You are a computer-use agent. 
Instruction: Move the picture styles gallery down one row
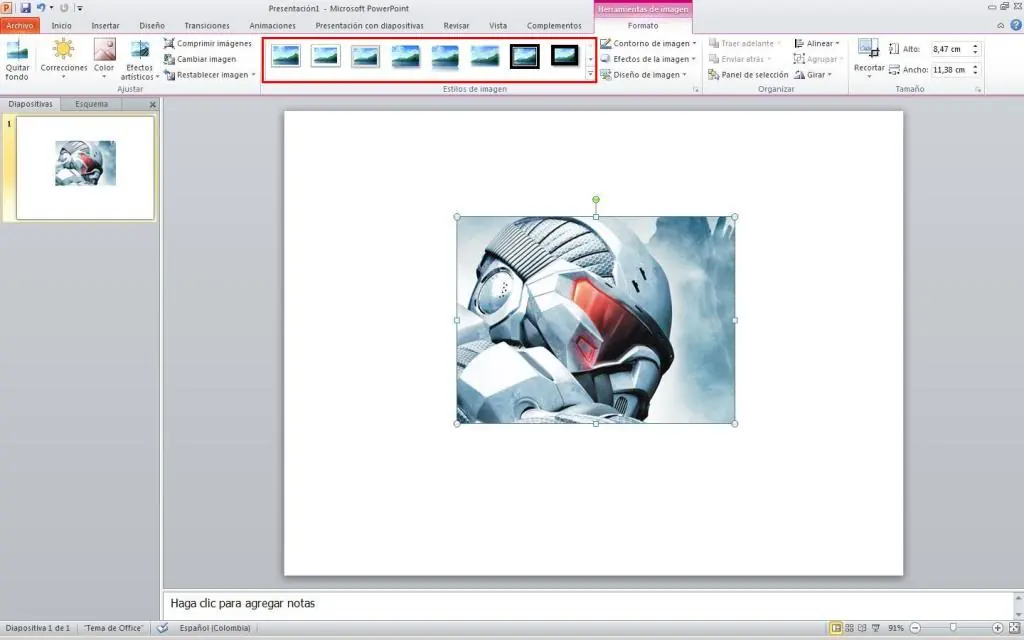[x=590, y=59]
